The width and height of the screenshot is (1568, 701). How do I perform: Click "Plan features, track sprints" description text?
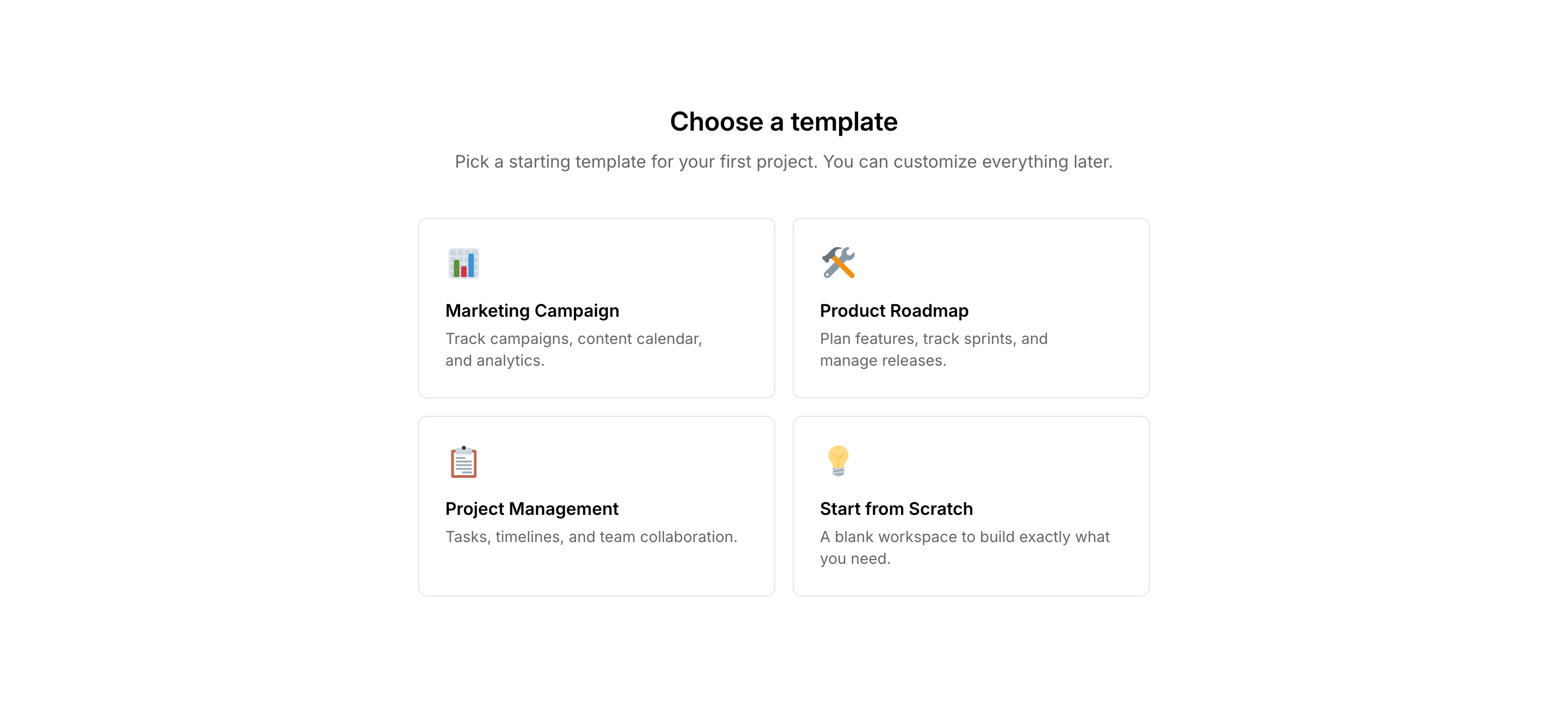pos(933,339)
